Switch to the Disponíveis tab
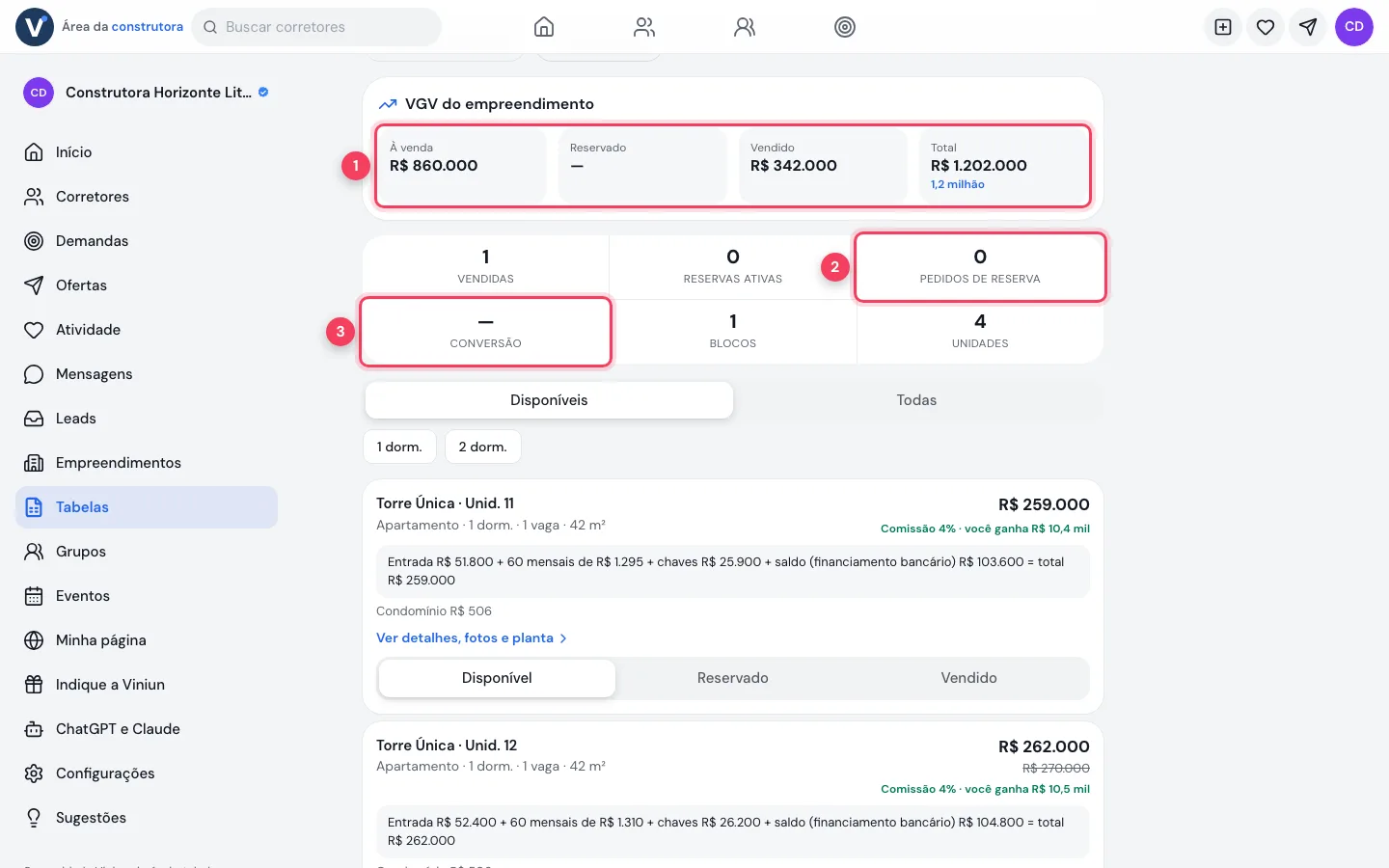Image resolution: width=1389 pixels, height=868 pixels. point(549,400)
